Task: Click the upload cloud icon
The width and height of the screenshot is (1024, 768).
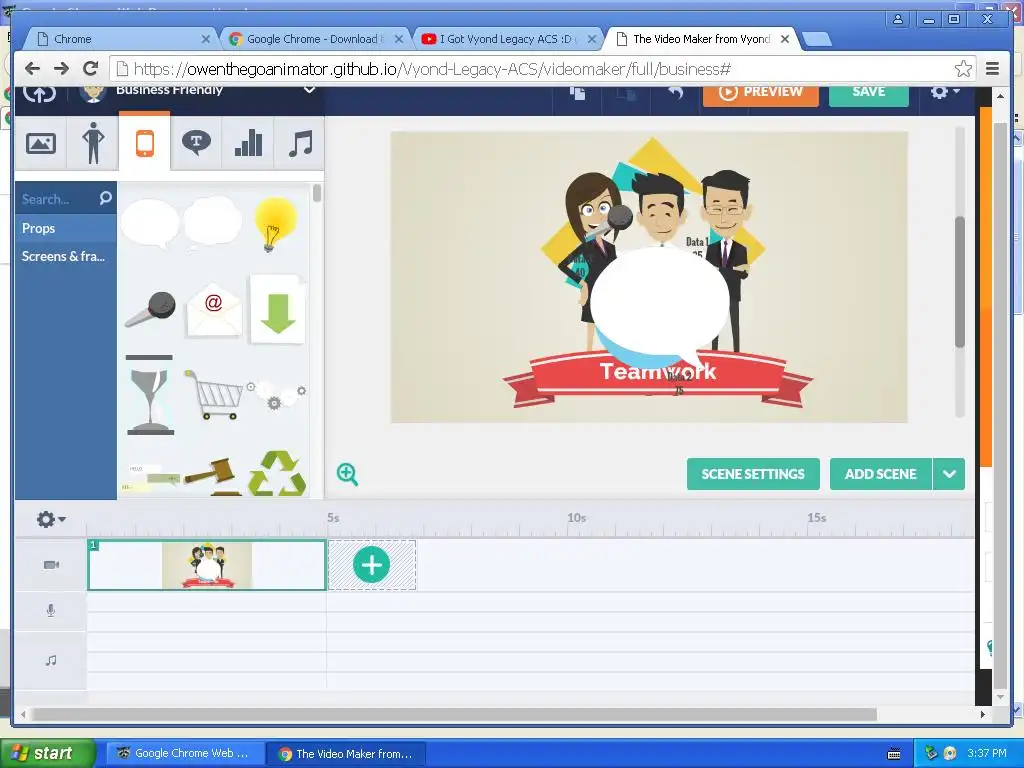Action: (39, 93)
